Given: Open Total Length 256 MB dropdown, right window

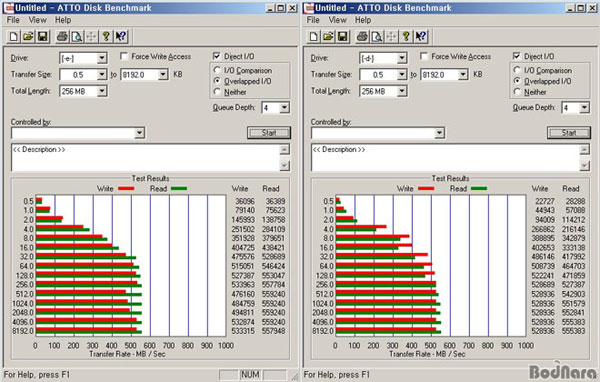Looking at the screenshot, I should click(x=402, y=91).
